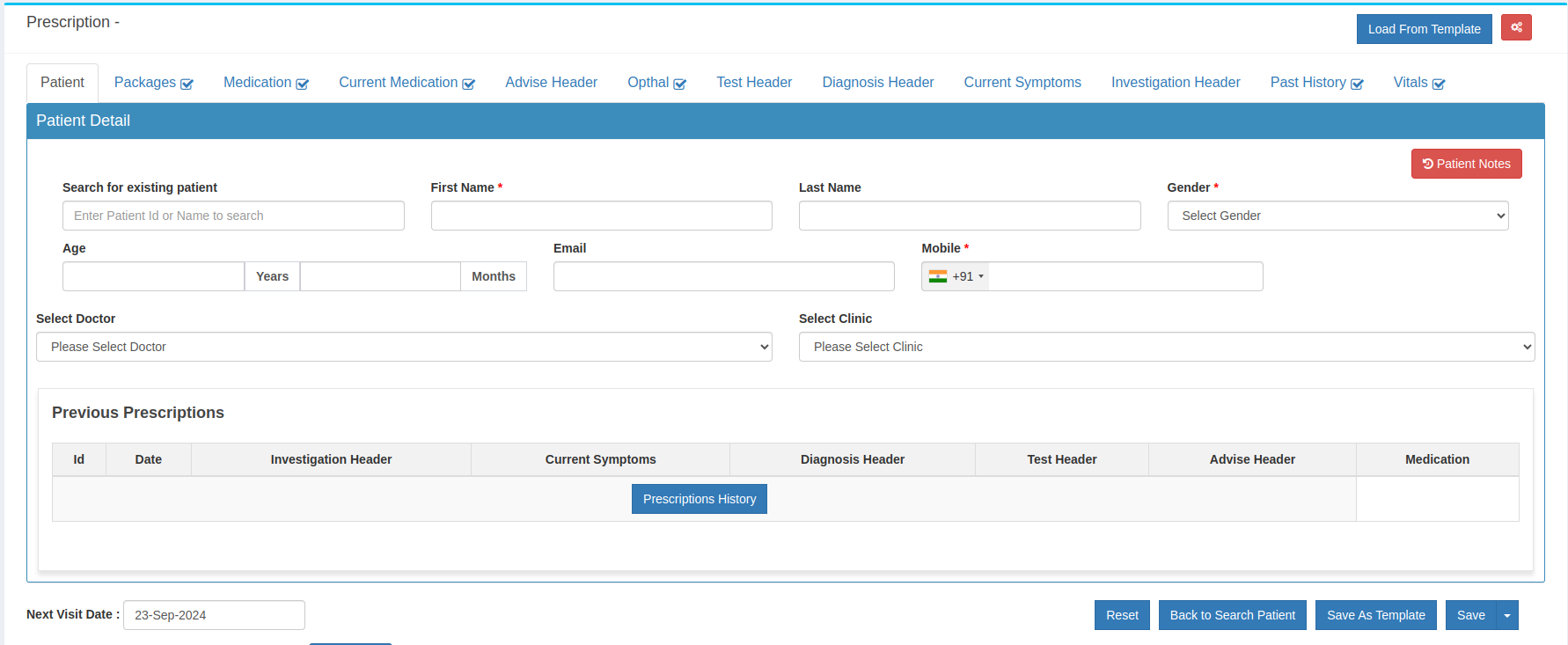Viewport: 1568px width, 645px height.
Task: Toggle the Medication tab checkbox icon
Action: click(302, 84)
